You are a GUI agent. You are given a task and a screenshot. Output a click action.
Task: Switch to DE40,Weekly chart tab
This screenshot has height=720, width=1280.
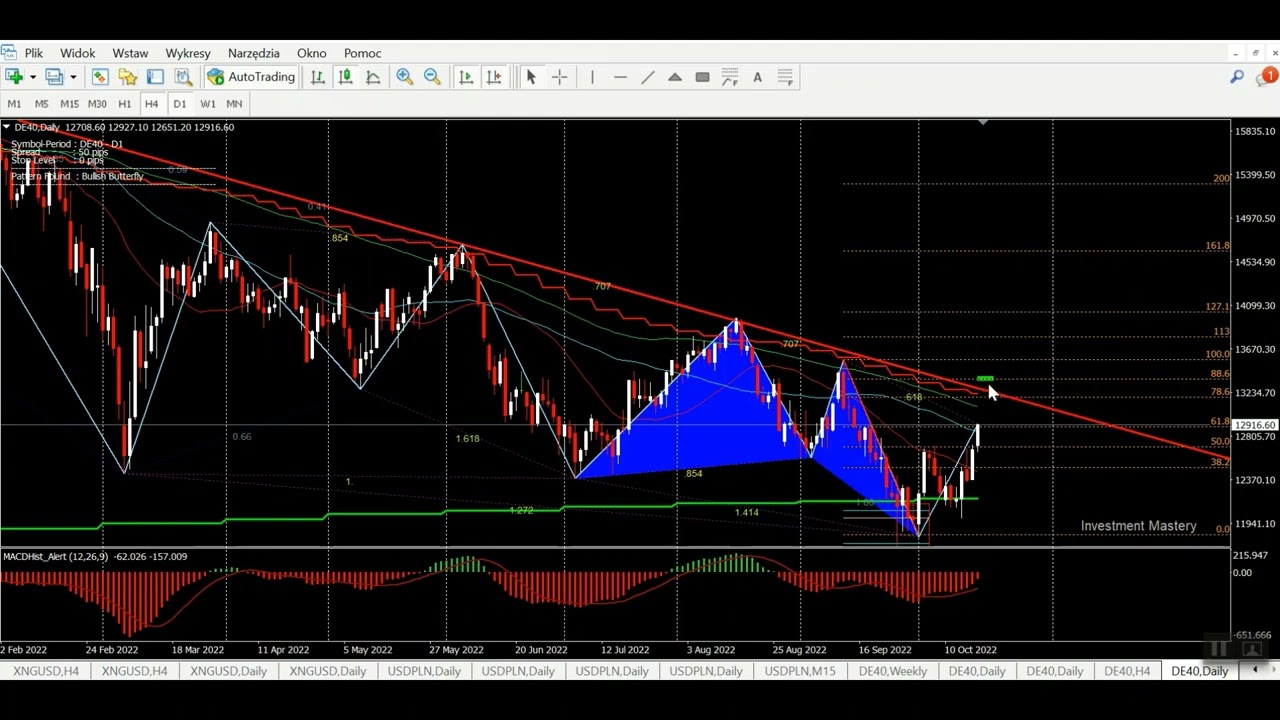click(892, 671)
